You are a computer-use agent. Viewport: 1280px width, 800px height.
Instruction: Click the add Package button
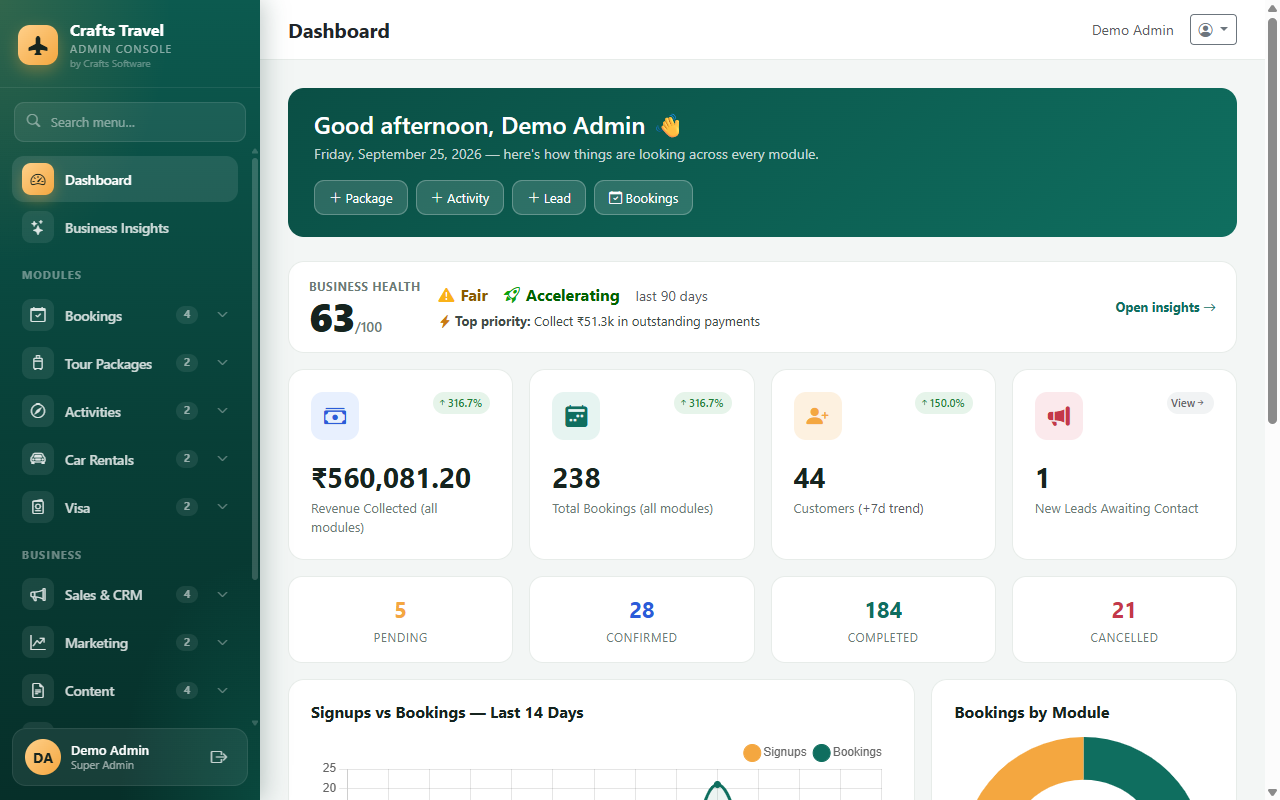[x=361, y=198]
